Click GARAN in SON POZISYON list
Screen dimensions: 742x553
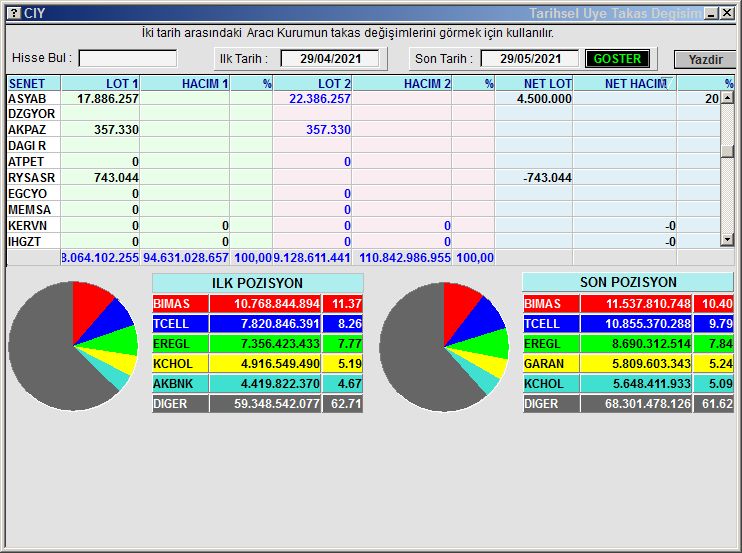[x=551, y=363]
